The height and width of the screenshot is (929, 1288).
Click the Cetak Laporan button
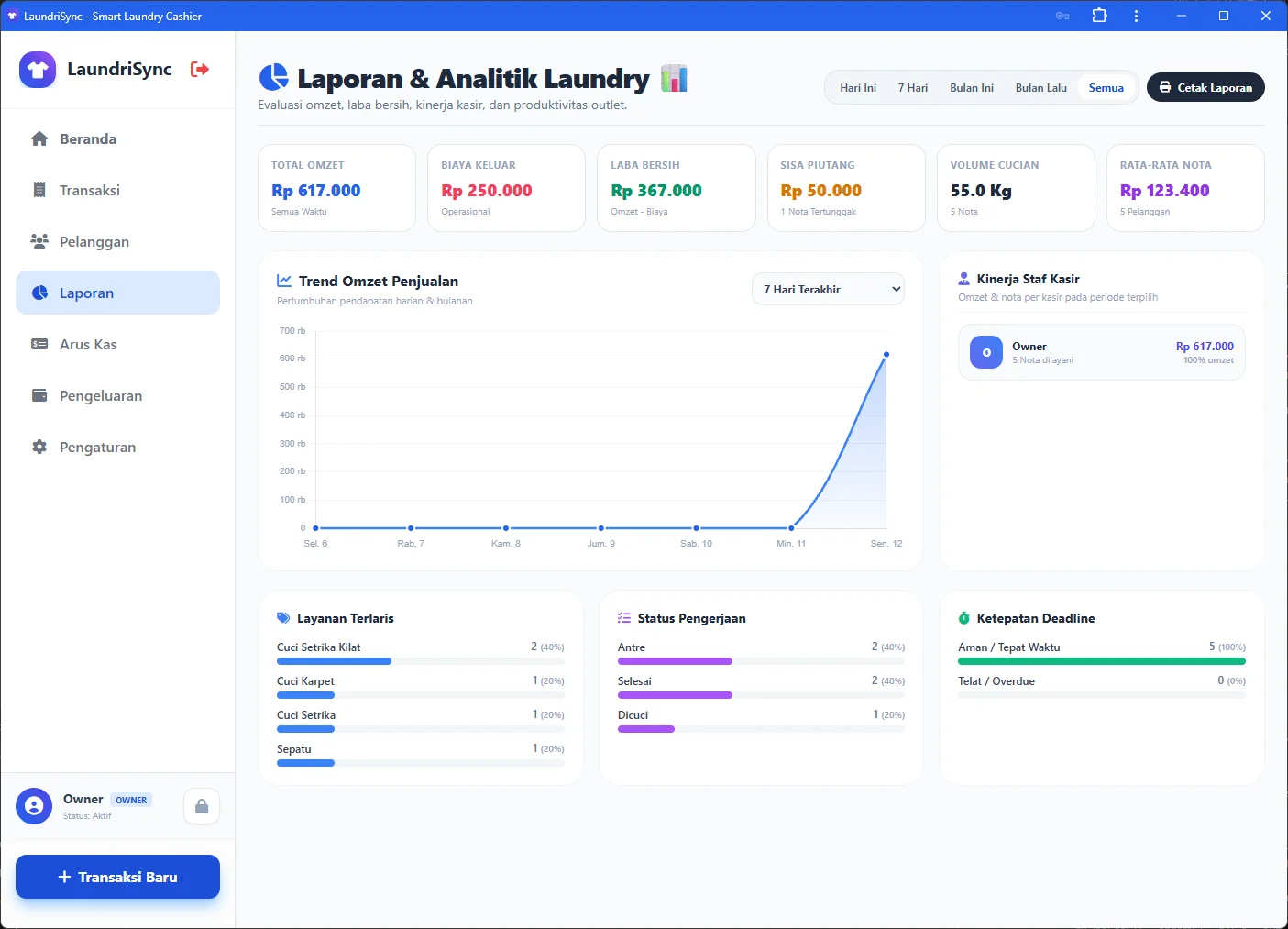tap(1205, 88)
